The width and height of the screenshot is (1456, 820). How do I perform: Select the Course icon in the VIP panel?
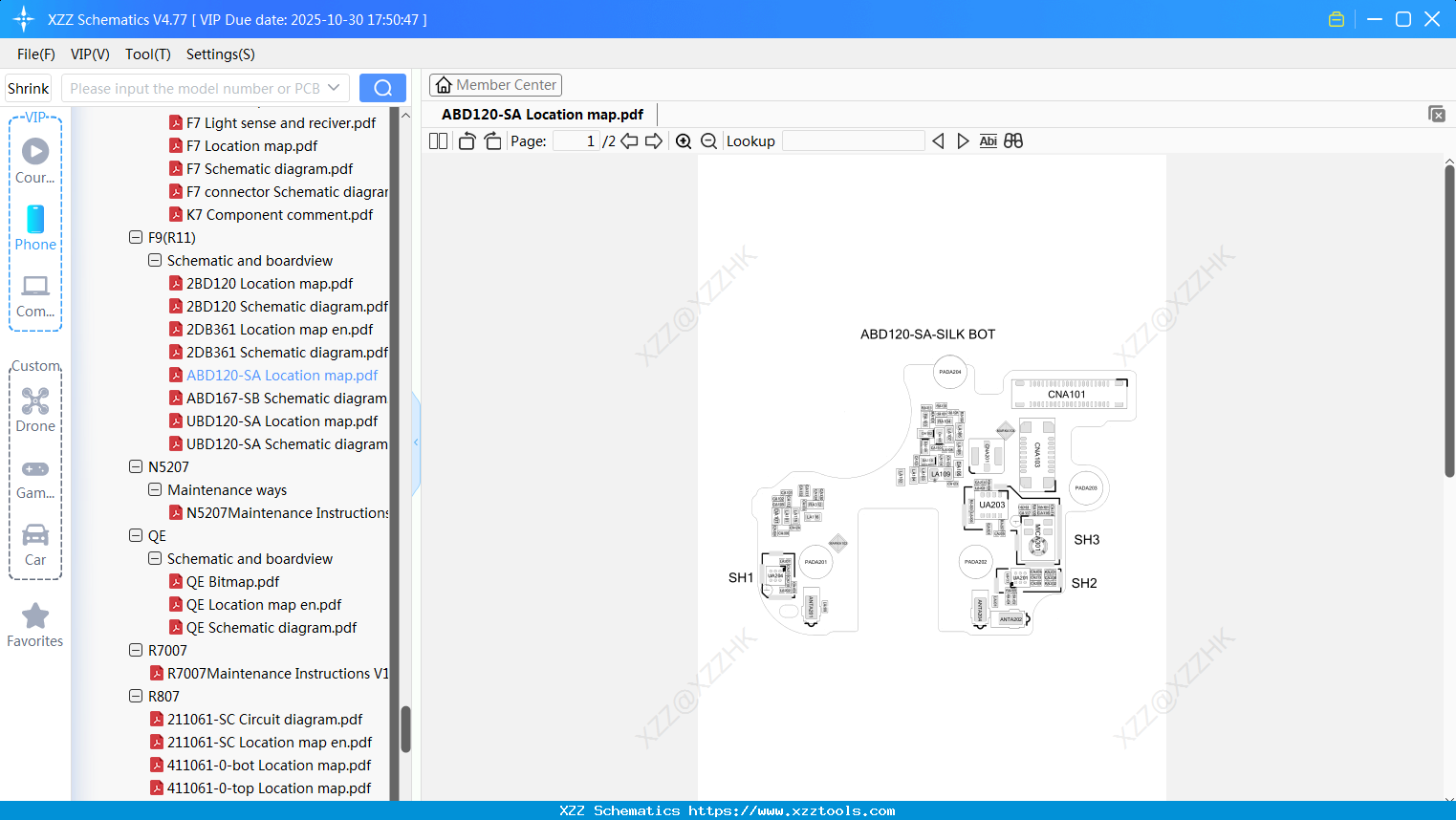click(35, 158)
